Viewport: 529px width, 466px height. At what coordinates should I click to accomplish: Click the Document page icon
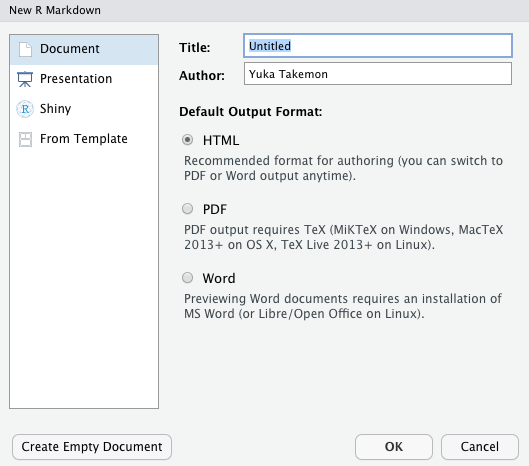(x=25, y=49)
